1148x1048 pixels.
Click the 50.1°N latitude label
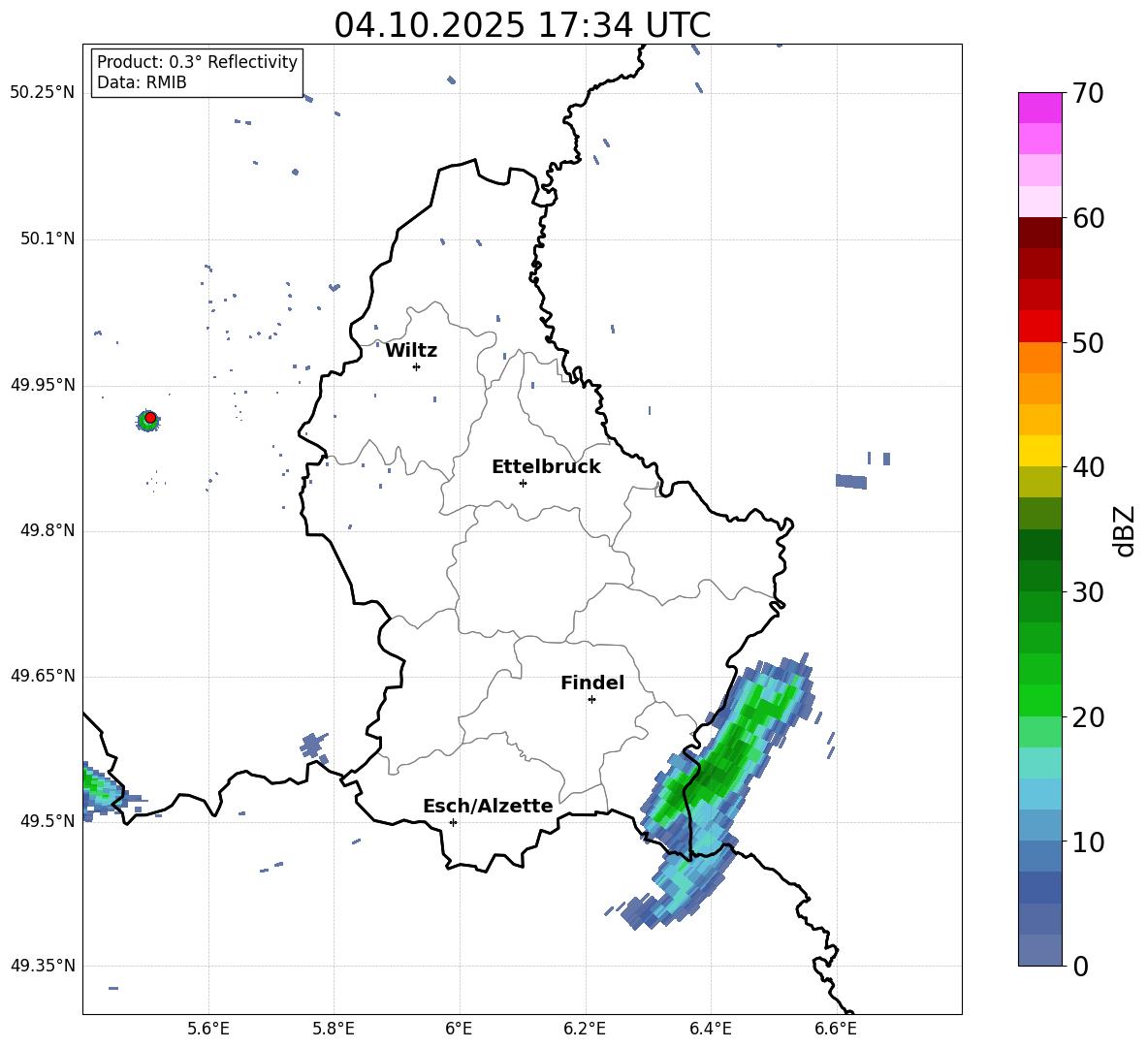point(48,239)
